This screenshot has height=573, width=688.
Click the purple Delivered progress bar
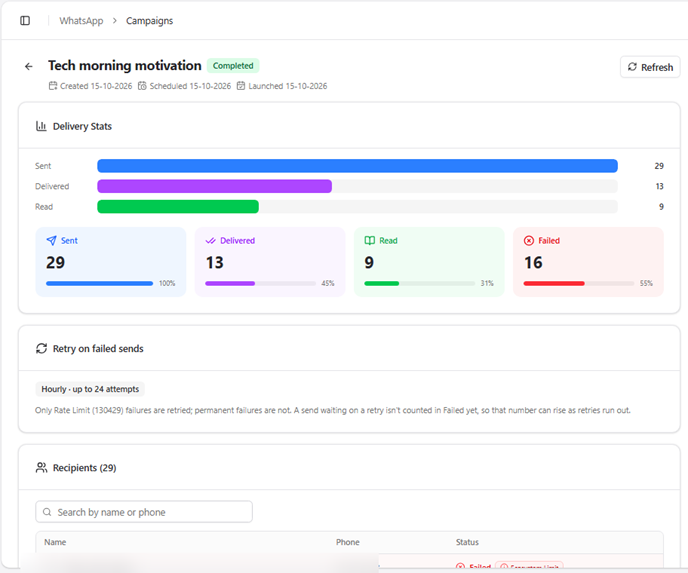[215, 186]
